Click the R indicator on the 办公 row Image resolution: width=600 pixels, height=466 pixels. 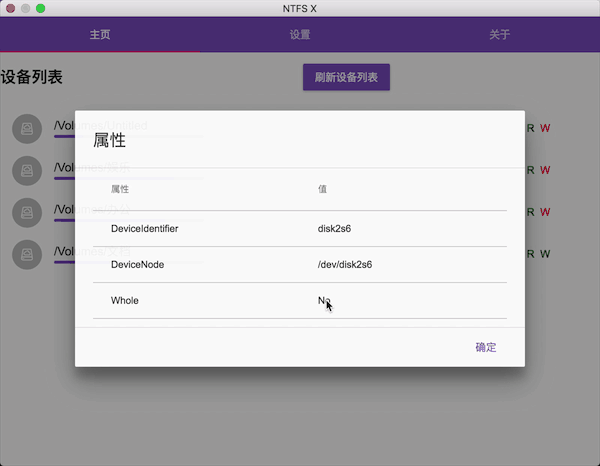point(530,212)
